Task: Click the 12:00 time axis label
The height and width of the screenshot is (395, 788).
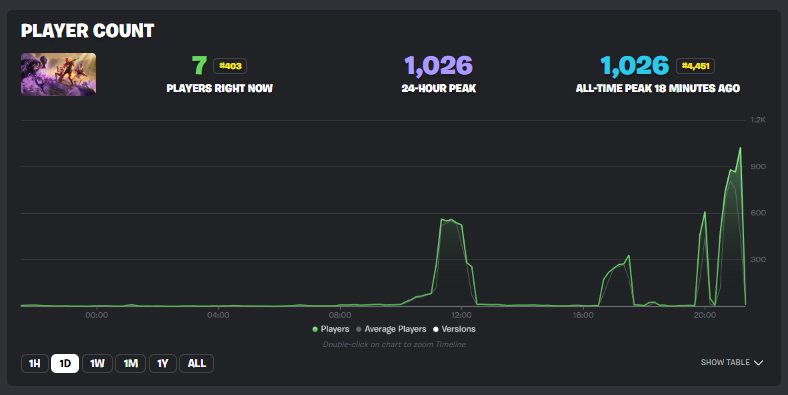Action: (x=461, y=315)
